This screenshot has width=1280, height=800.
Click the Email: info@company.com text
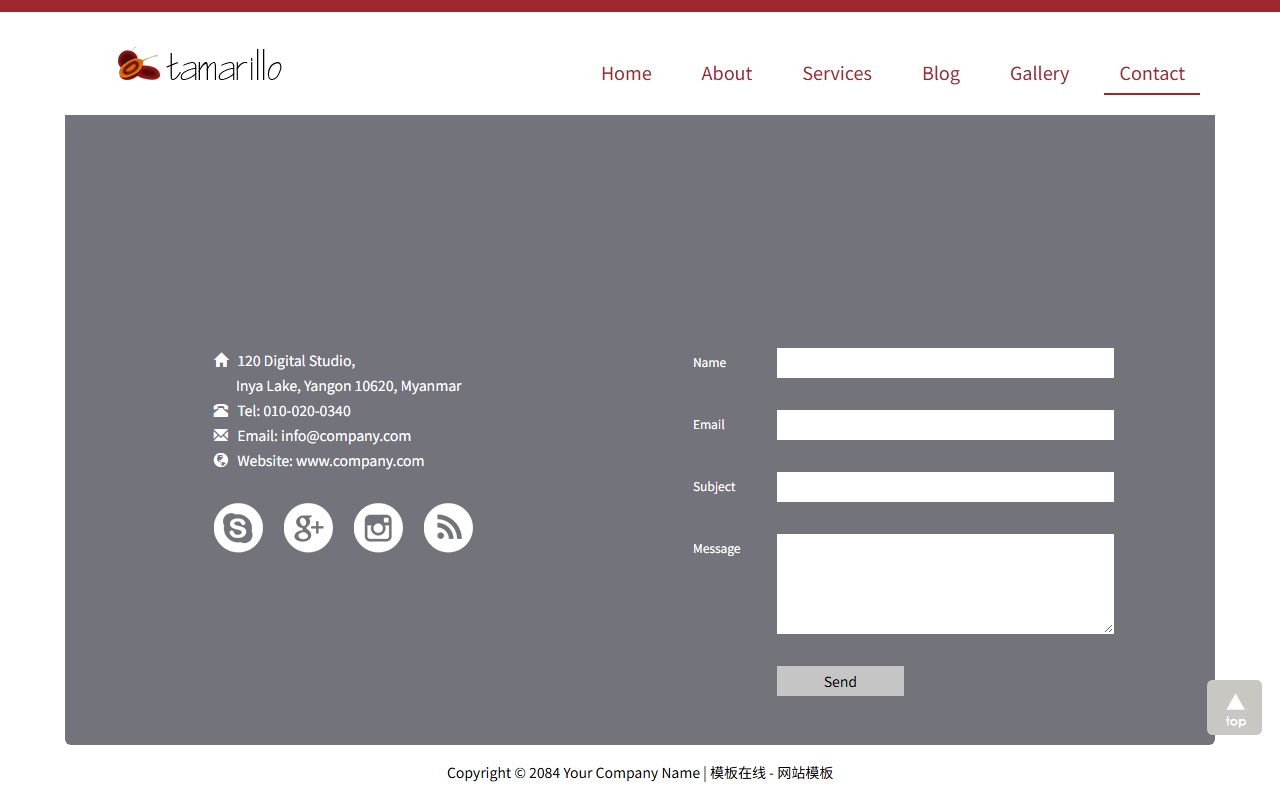324,435
